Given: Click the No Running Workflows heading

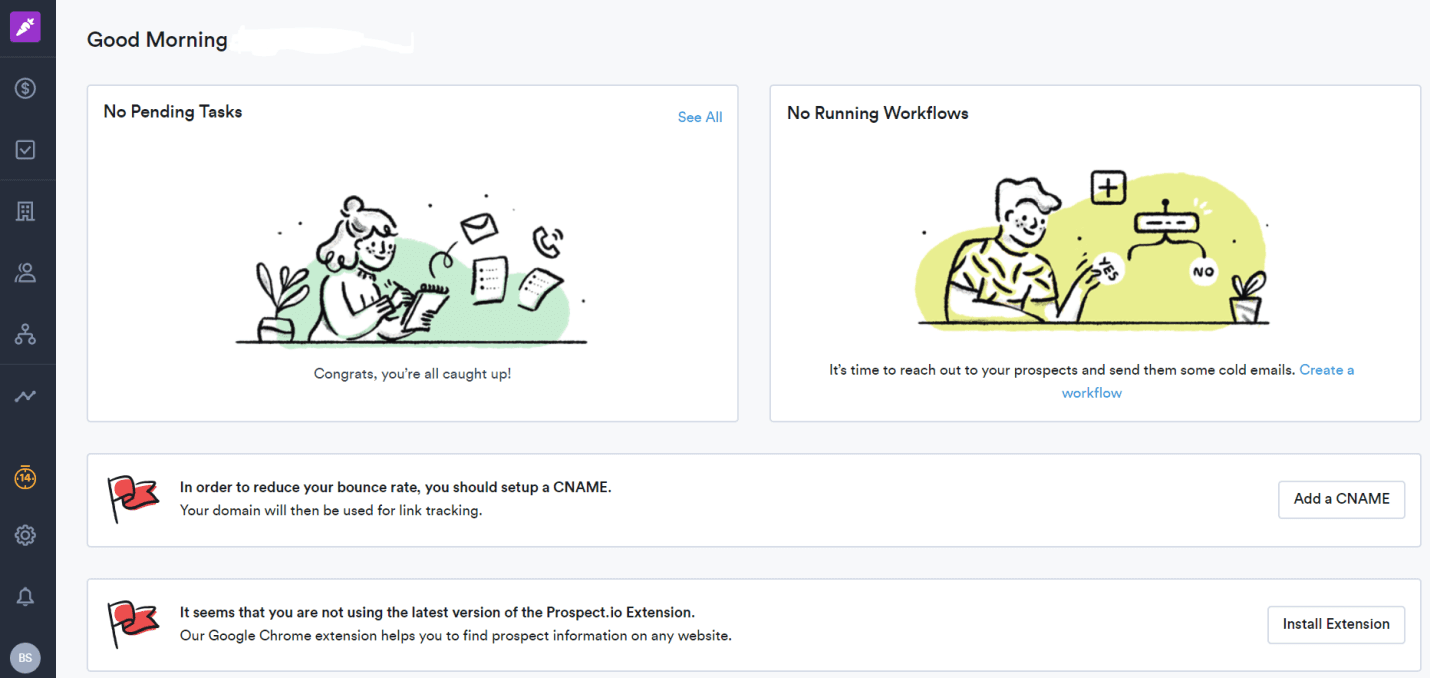Looking at the screenshot, I should [878, 113].
